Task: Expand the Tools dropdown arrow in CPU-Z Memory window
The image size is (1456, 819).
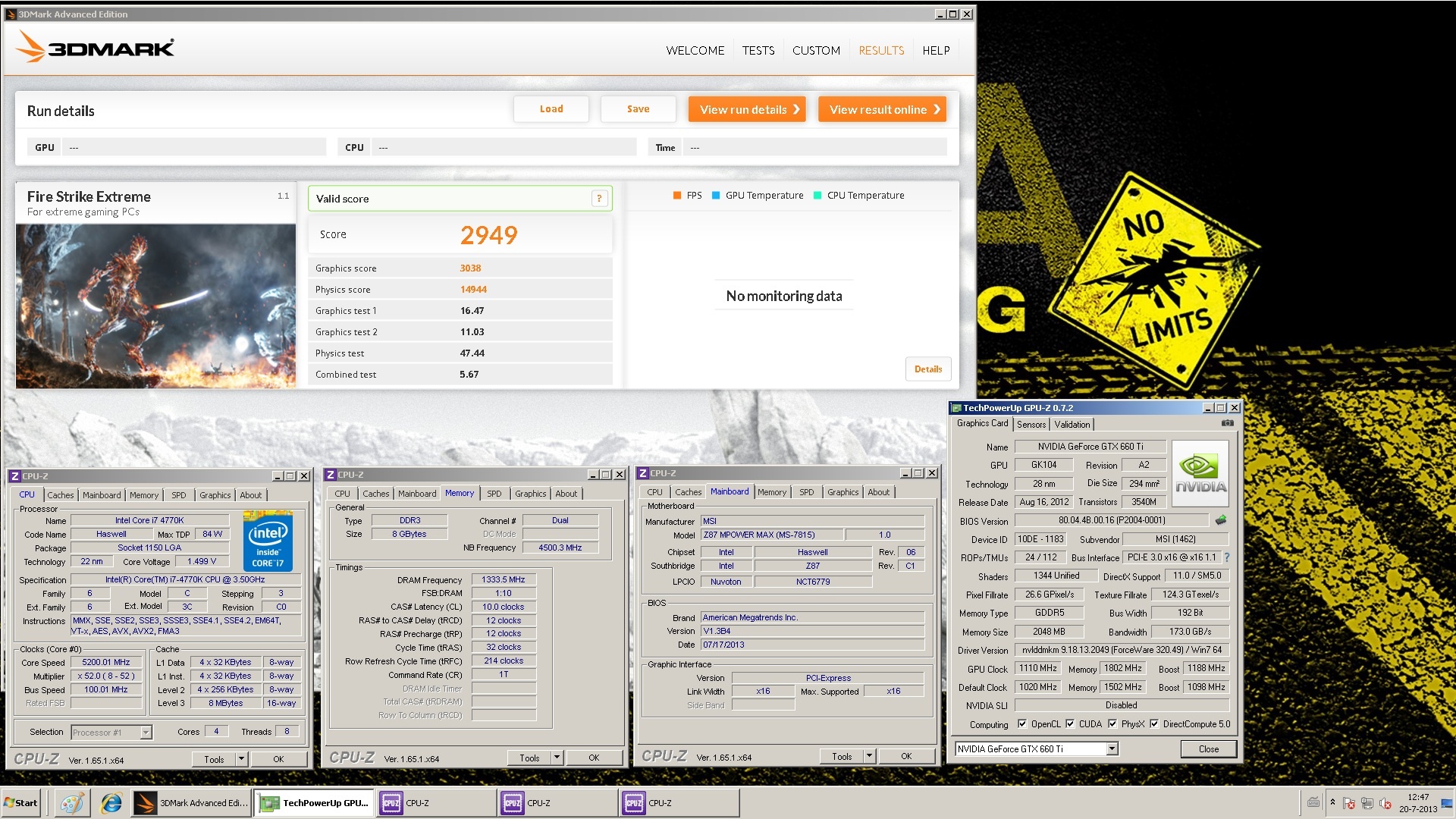Action: point(557,758)
